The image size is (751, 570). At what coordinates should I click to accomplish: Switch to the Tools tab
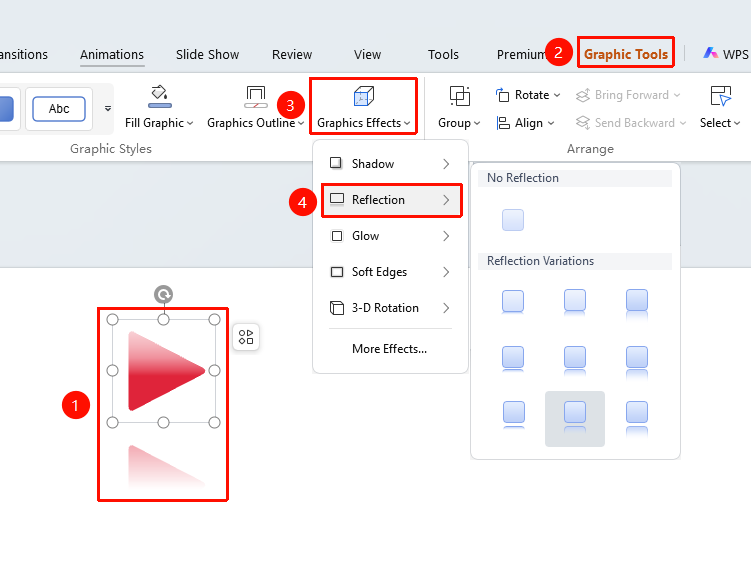tap(443, 55)
